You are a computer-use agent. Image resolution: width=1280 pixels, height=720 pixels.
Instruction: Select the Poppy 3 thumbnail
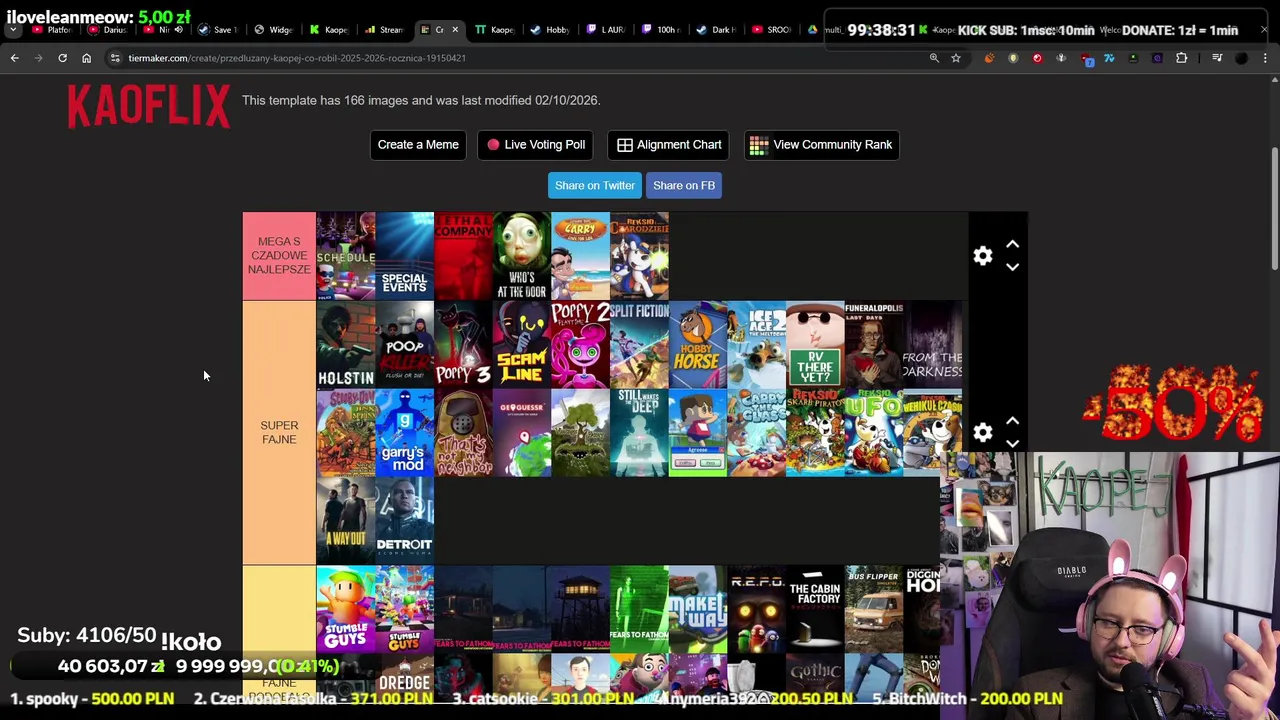(463, 345)
